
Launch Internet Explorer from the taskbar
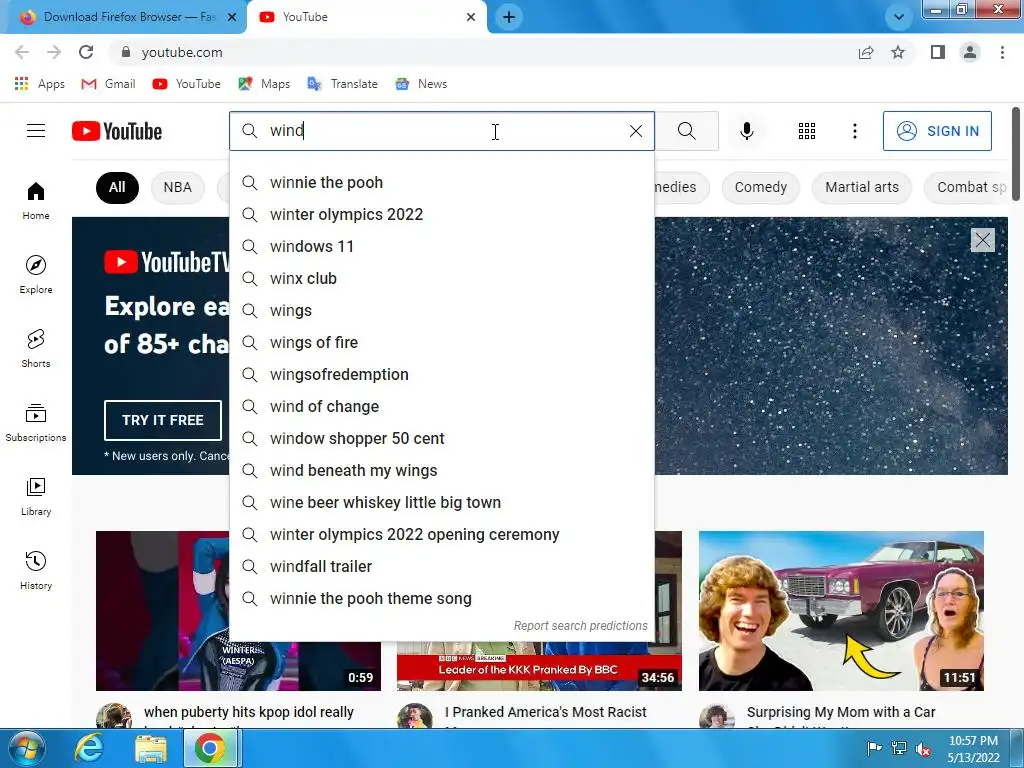89,748
